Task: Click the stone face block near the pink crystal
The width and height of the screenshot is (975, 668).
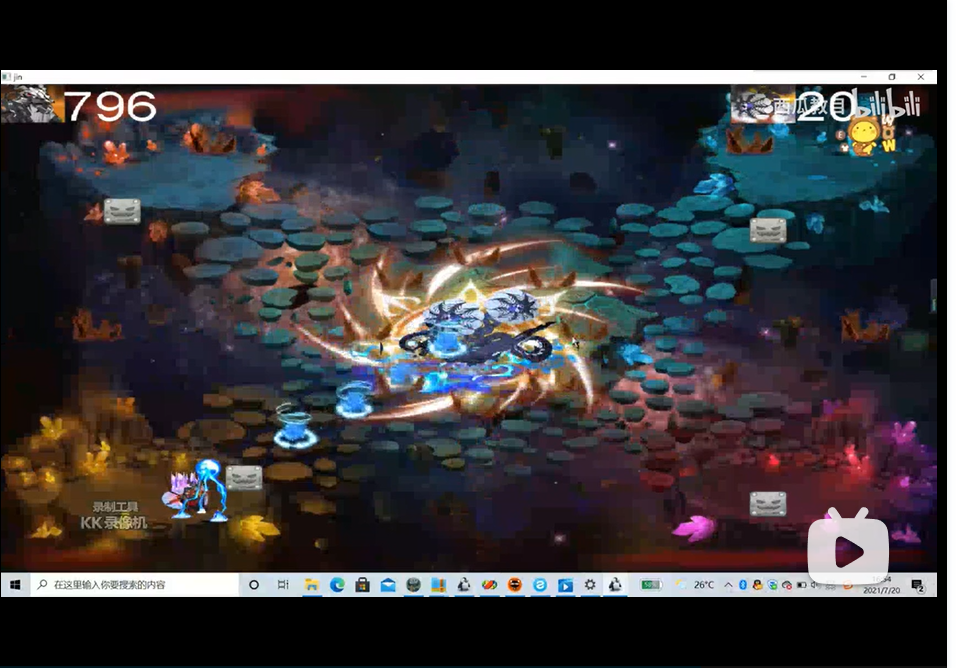Action: click(768, 504)
